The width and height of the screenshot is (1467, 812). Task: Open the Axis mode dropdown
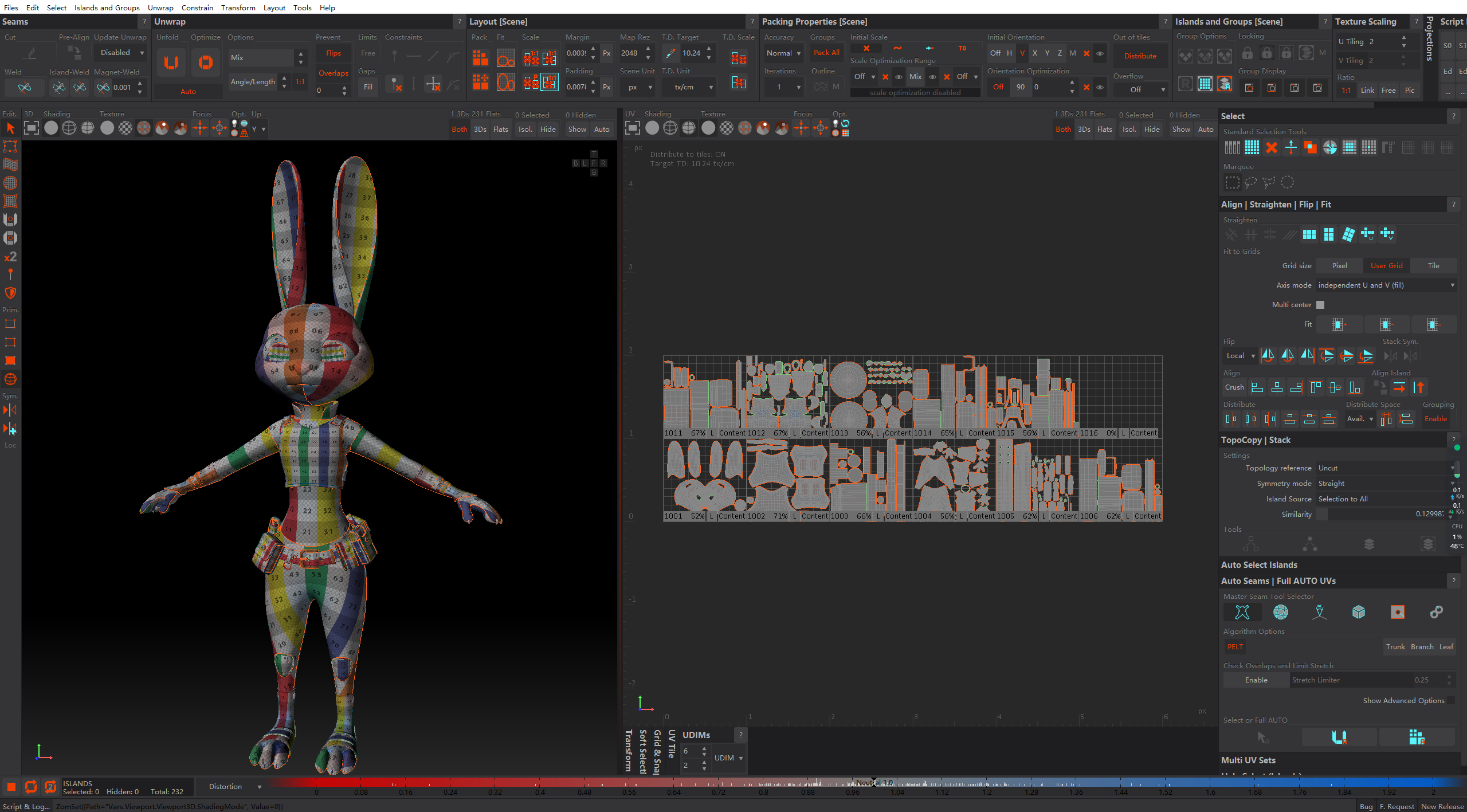pyautogui.click(x=1386, y=285)
